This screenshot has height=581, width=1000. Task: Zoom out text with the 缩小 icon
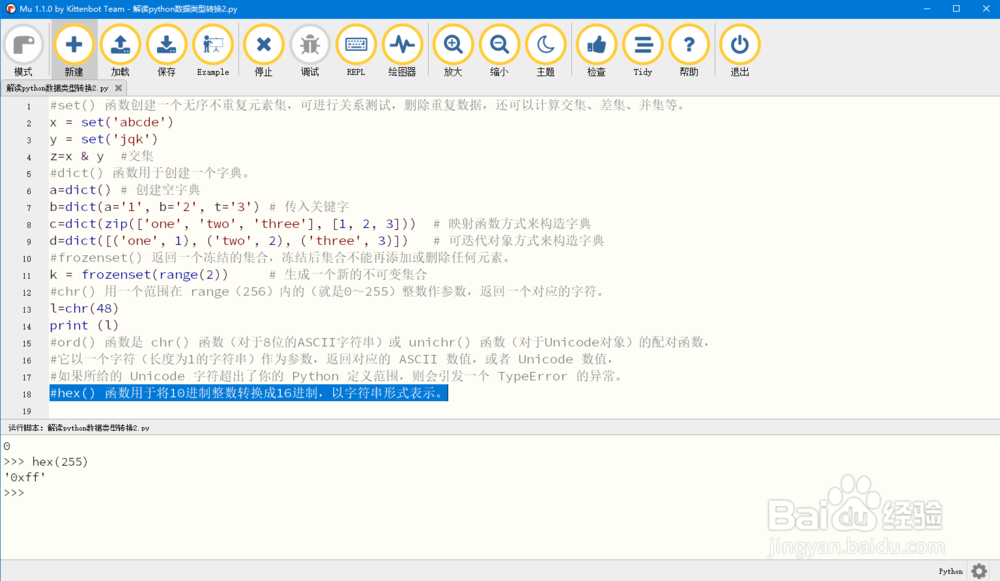click(x=499, y=44)
